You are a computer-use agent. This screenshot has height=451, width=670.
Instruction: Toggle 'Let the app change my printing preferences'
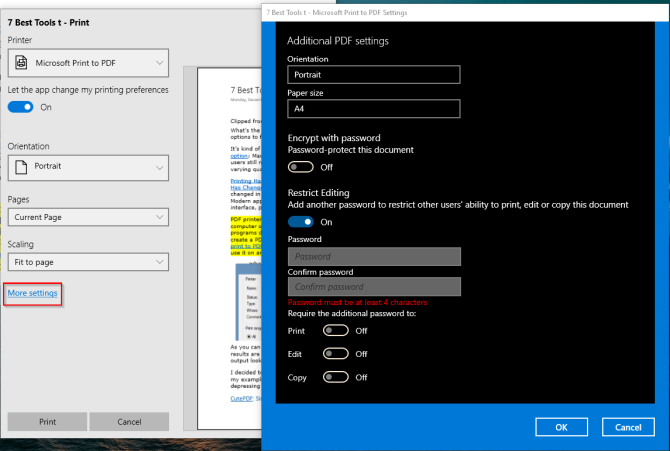[20, 107]
